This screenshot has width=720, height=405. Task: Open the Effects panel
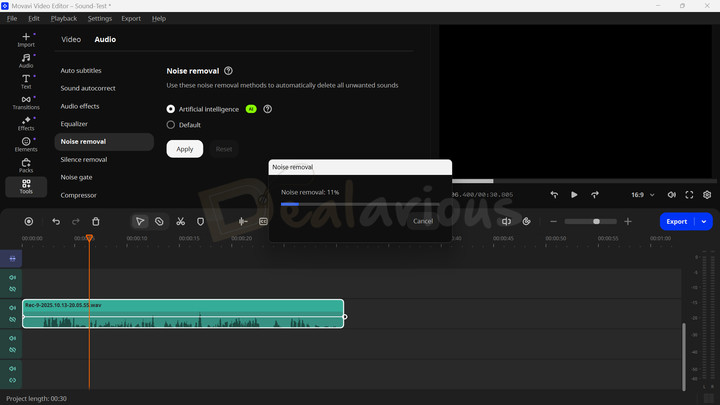(x=26, y=123)
